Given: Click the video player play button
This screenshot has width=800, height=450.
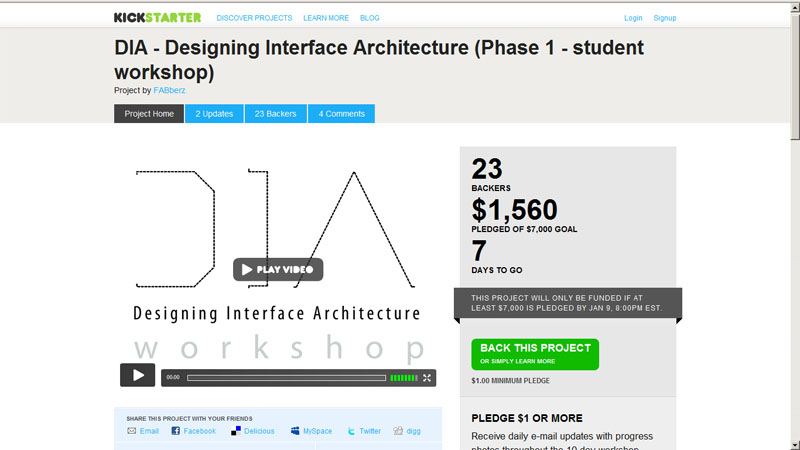Looking at the screenshot, I should (138, 375).
